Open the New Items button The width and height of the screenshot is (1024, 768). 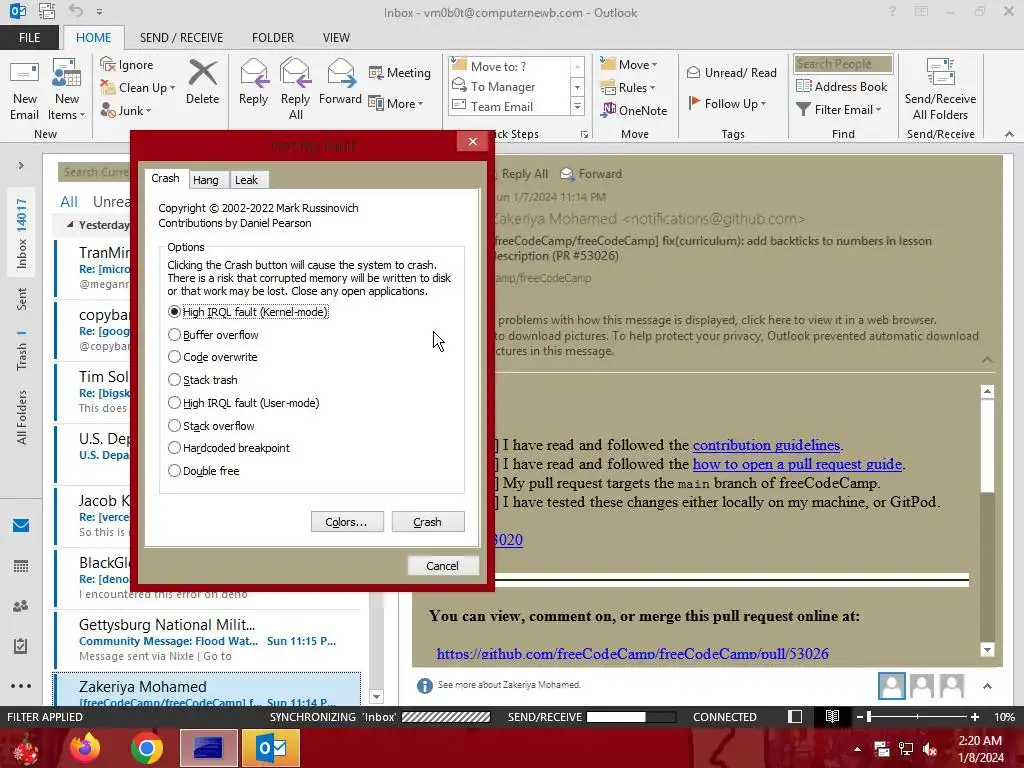coord(67,89)
